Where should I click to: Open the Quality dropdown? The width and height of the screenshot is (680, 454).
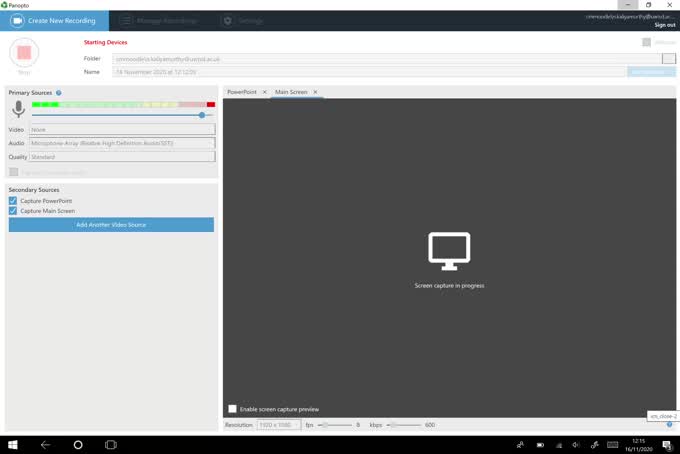(x=122, y=157)
